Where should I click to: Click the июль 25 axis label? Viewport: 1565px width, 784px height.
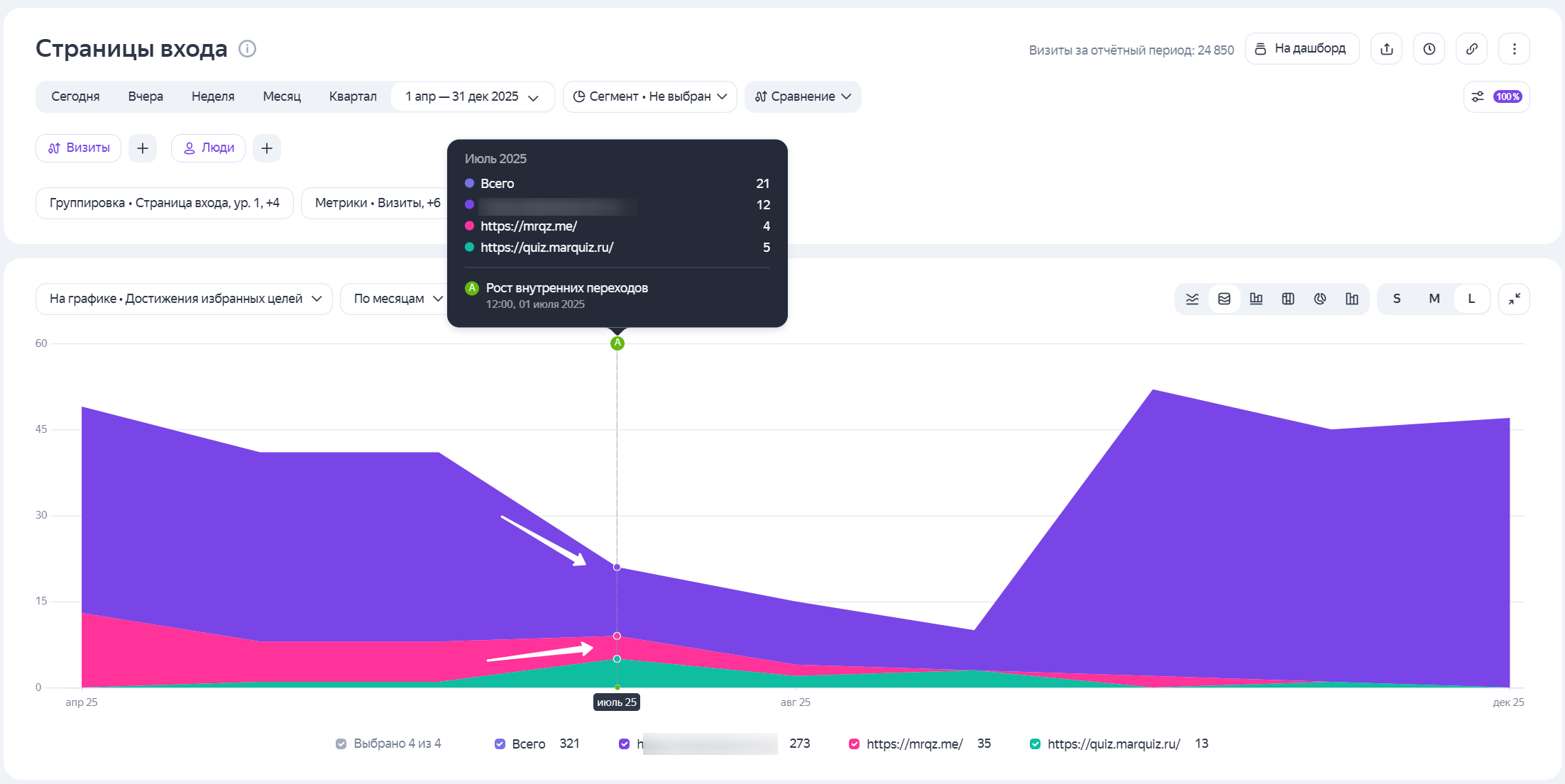coord(617,702)
